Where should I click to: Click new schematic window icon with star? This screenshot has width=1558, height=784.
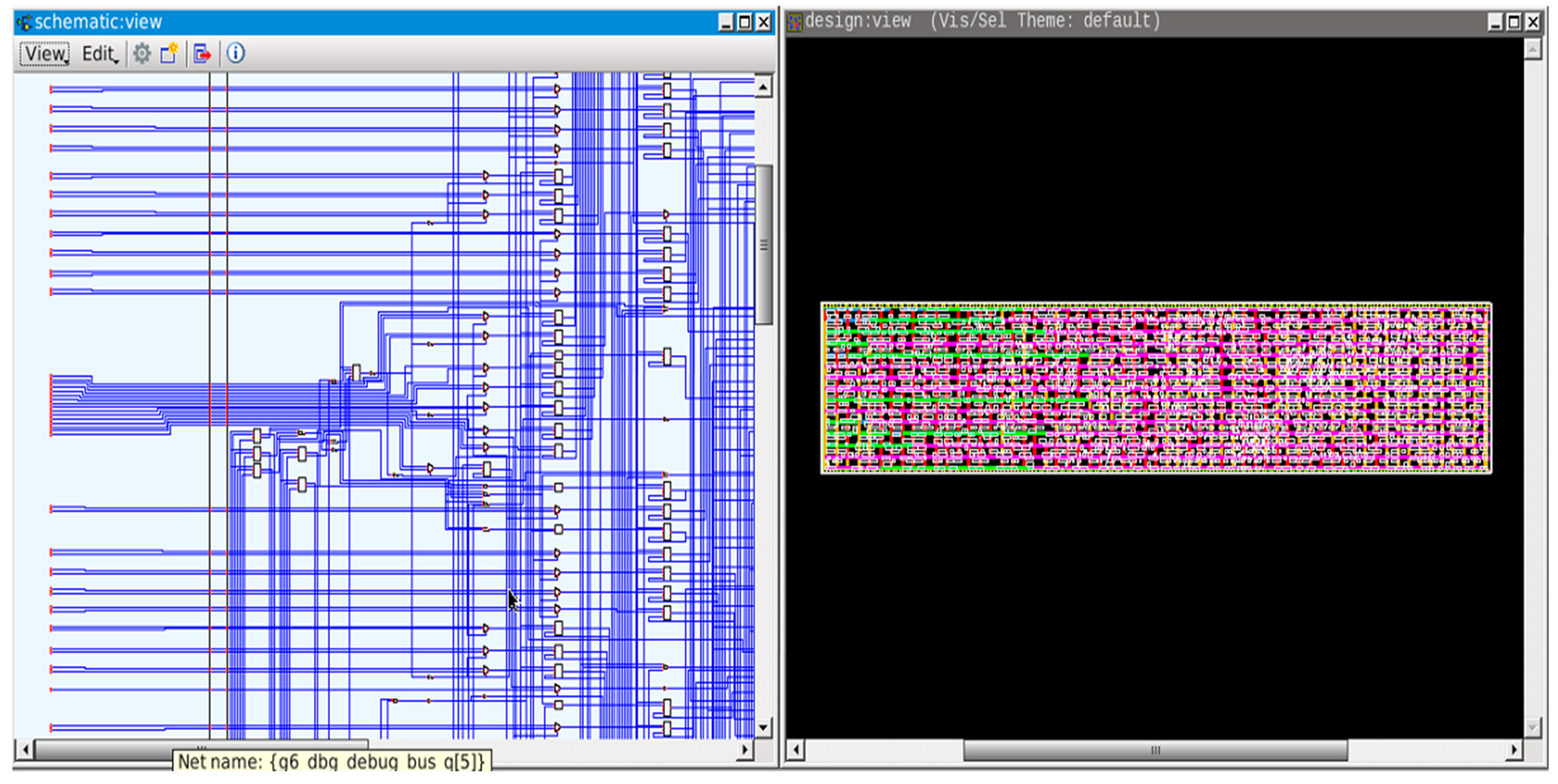(x=169, y=53)
